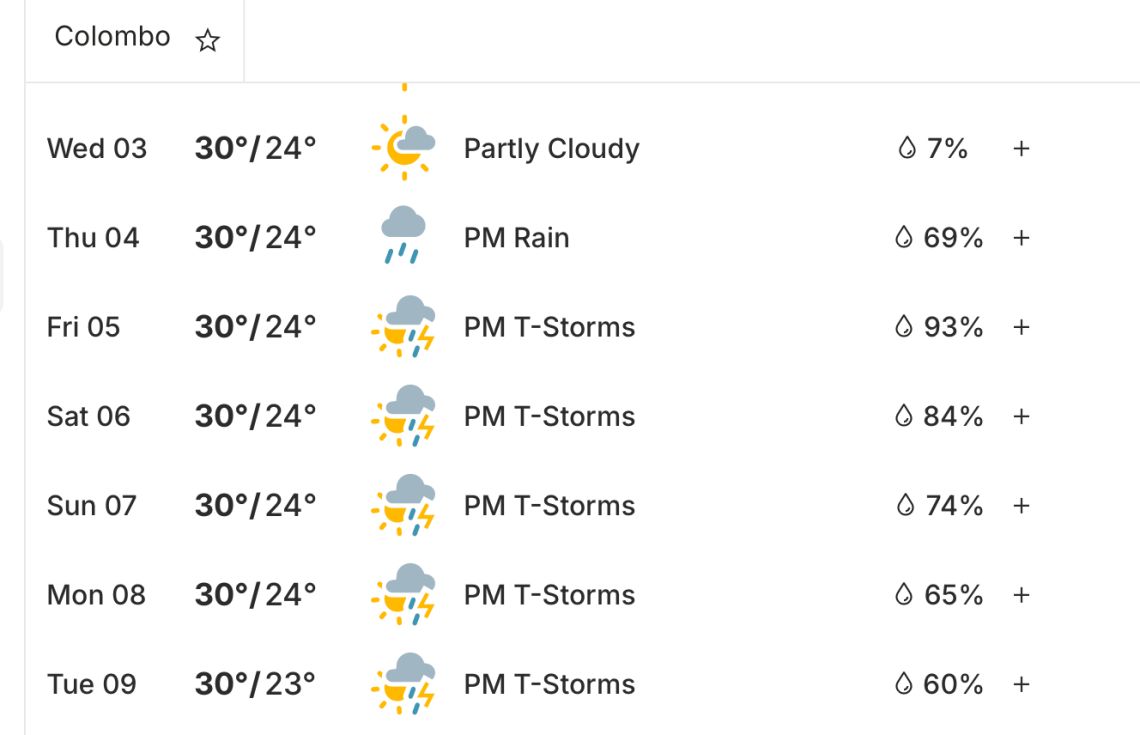Click the 7% precipitation chance value
This screenshot has width=1140, height=735.
tap(947, 149)
